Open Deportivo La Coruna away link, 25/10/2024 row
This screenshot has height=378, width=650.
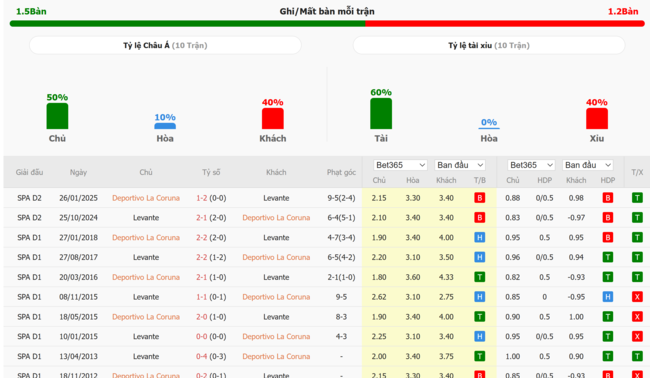[276, 218]
